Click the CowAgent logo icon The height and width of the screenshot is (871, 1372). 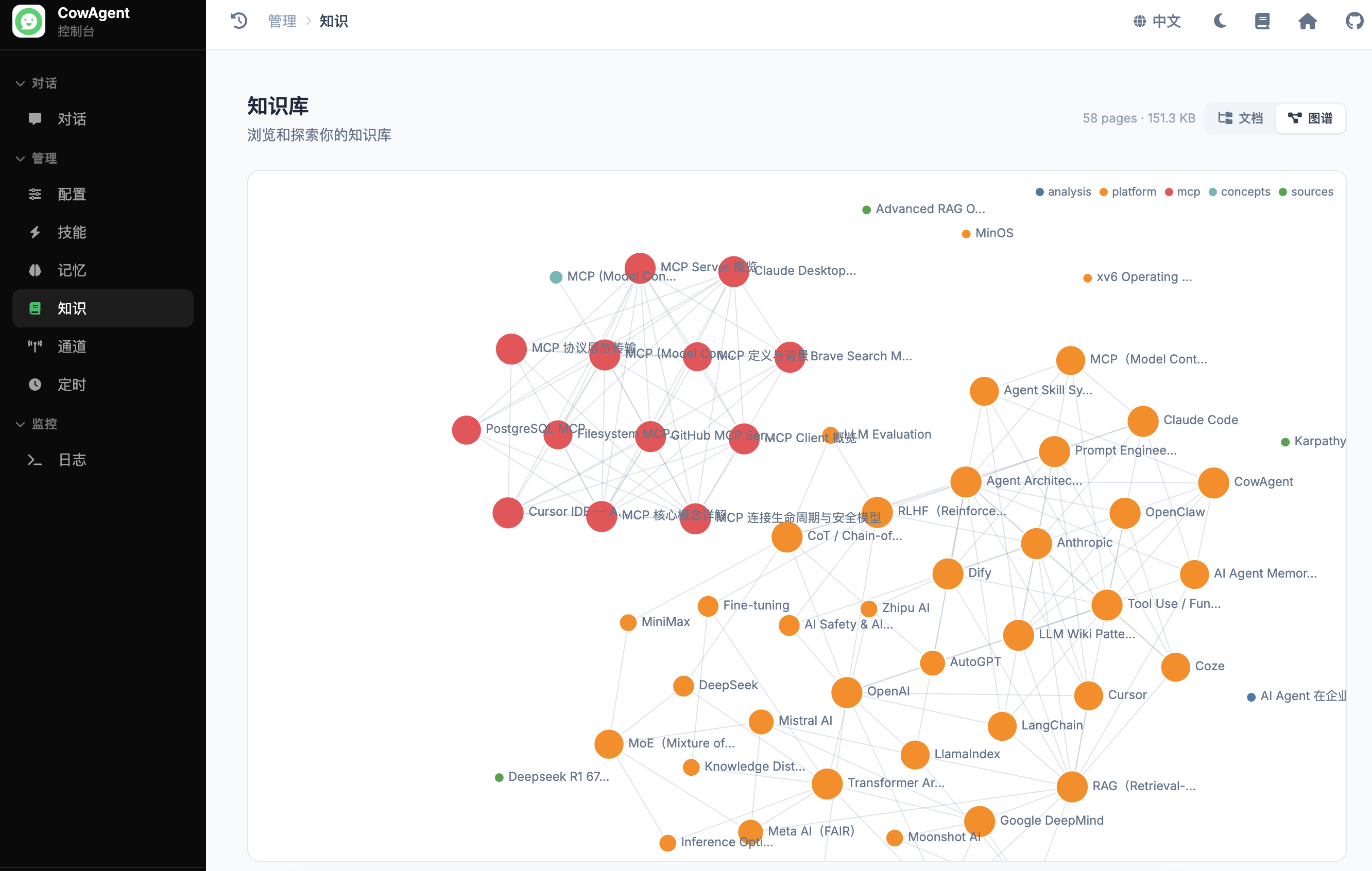(x=29, y=21)
